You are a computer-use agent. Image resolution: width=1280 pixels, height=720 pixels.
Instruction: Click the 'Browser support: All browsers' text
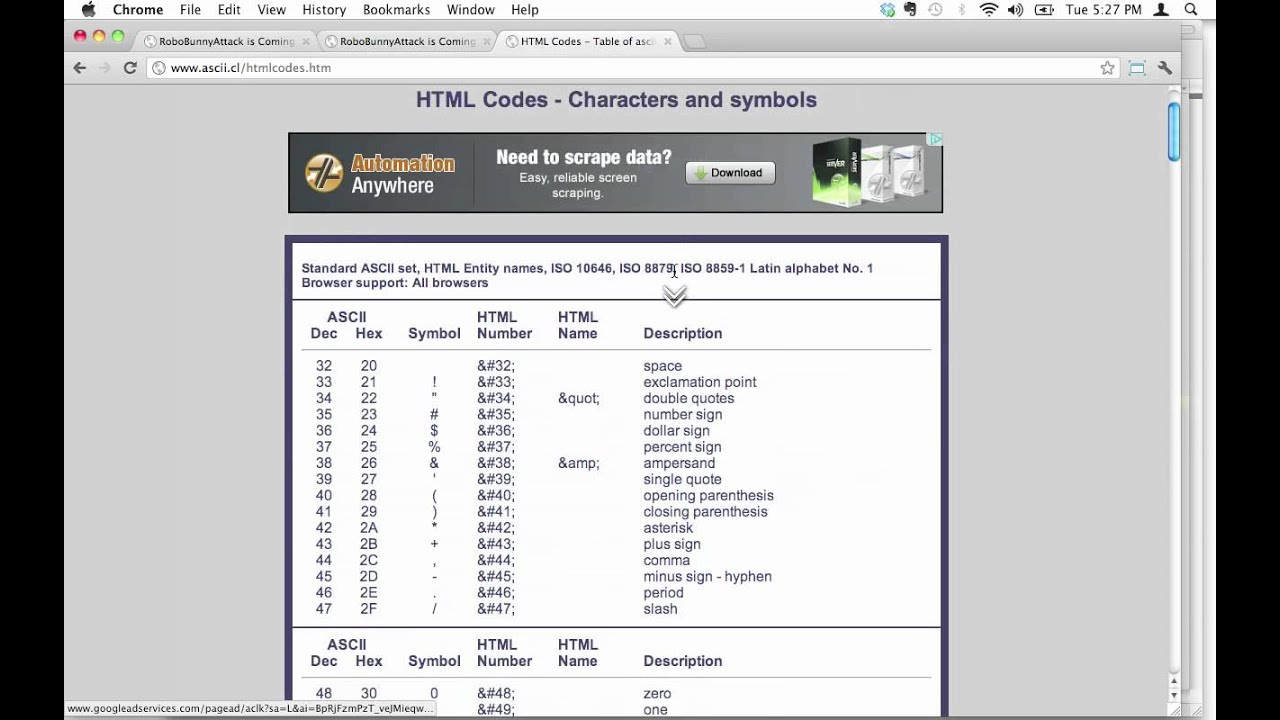pos(395,283)
